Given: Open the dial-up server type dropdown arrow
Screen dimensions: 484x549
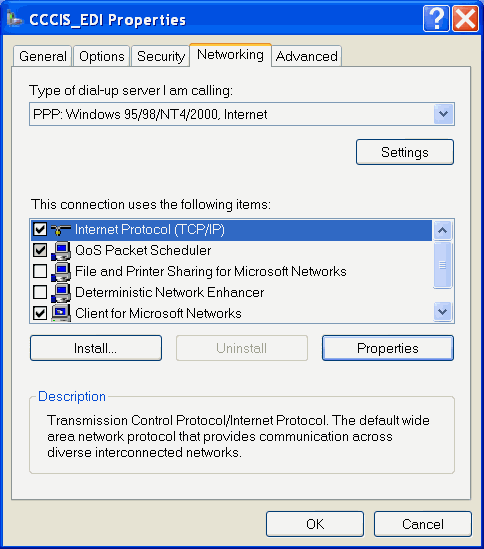Looking at the screenshot, I should pos(443,114).
